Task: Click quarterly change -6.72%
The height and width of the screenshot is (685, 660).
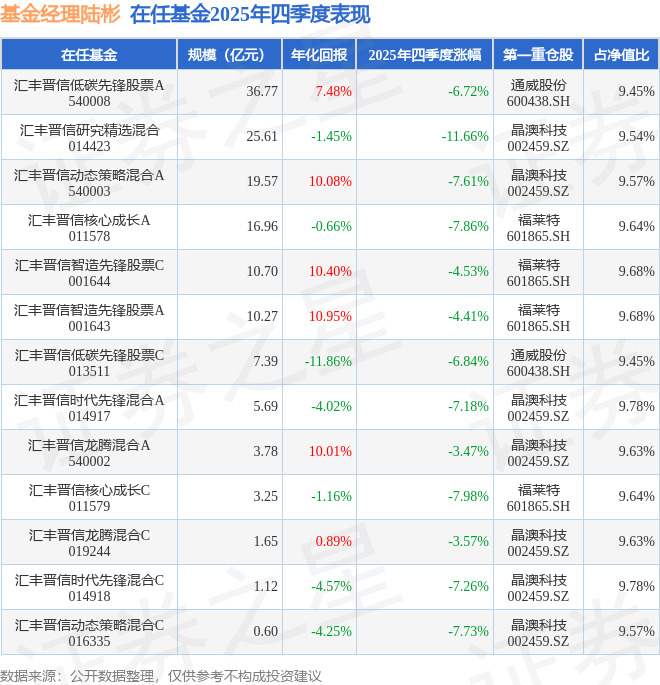Action: point(468,91)
